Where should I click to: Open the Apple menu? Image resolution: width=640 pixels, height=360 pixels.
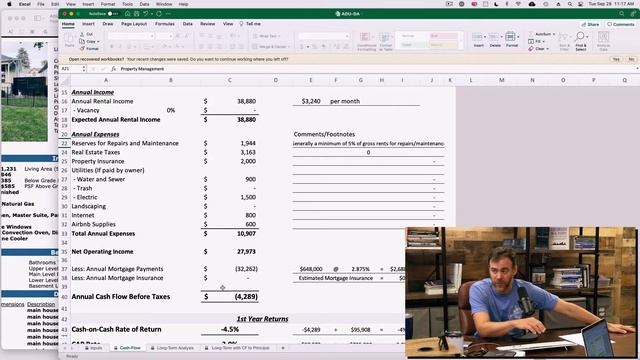pos(9,4)
